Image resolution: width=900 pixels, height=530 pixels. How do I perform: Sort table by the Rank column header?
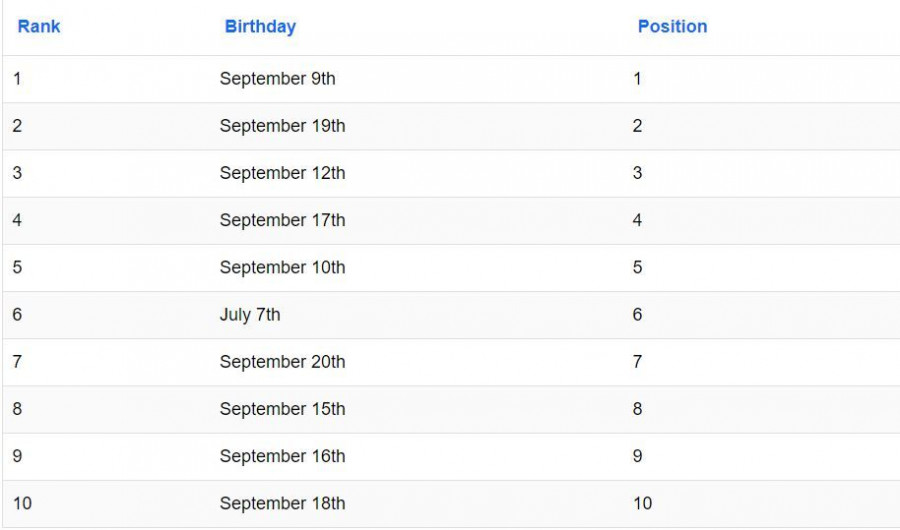39,27
